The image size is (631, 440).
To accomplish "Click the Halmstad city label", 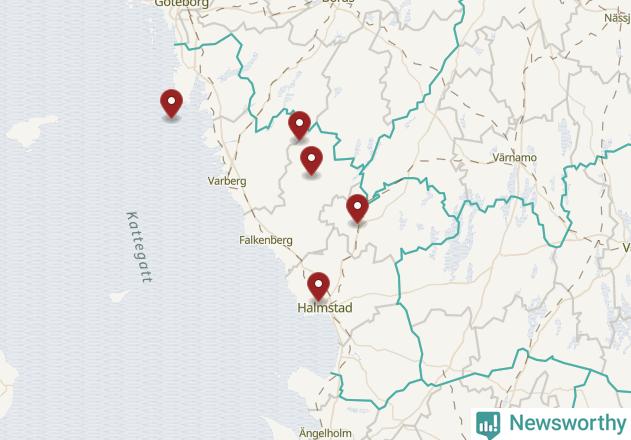I will click(325, 308).
